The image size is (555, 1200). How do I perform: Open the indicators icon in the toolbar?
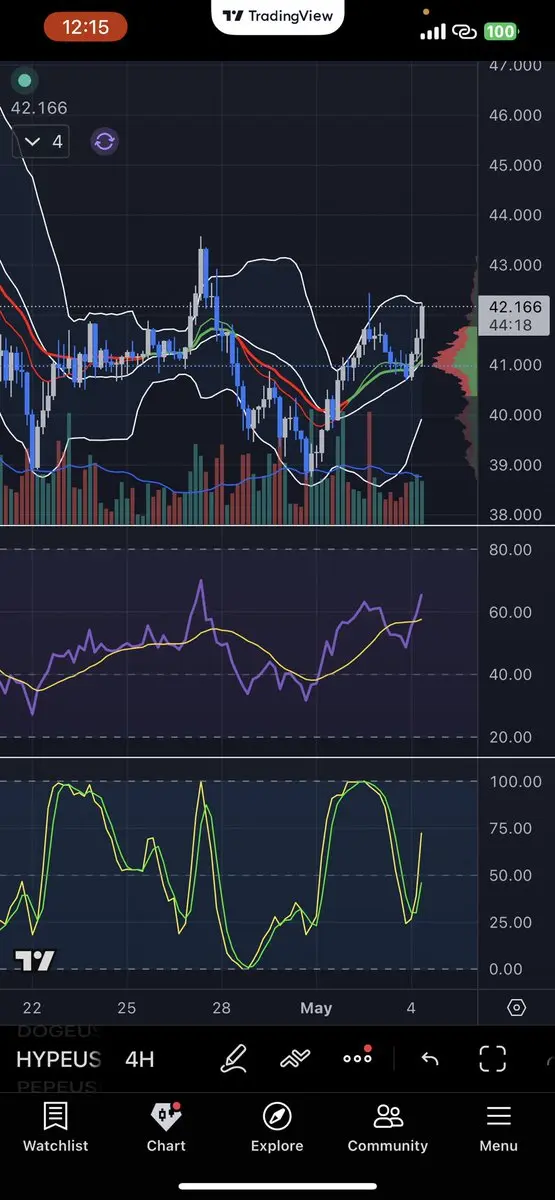(295, 1059)
